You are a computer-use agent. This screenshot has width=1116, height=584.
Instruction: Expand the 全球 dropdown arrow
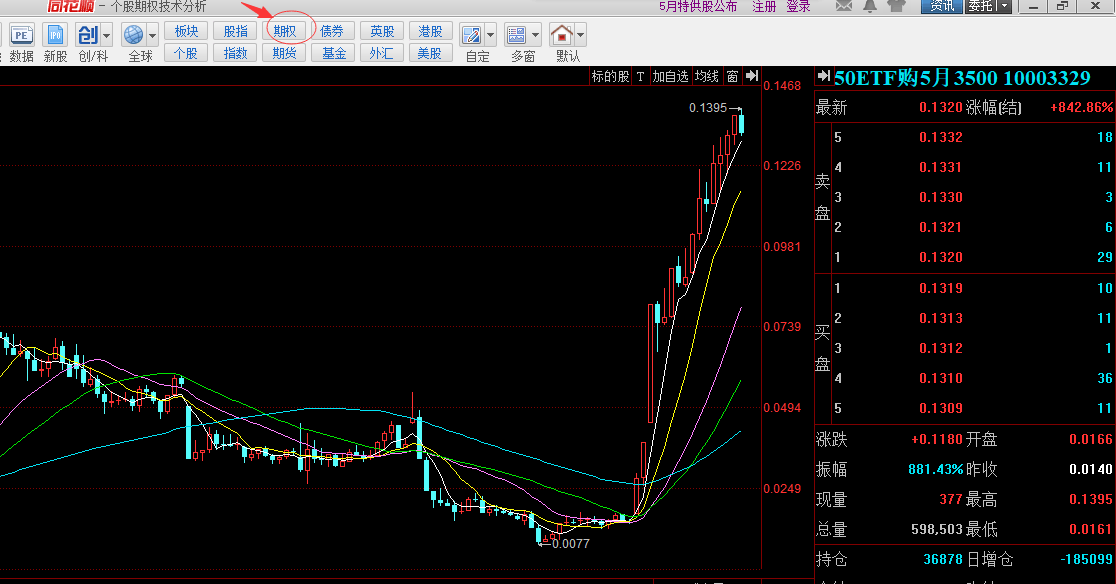point(153,35)
